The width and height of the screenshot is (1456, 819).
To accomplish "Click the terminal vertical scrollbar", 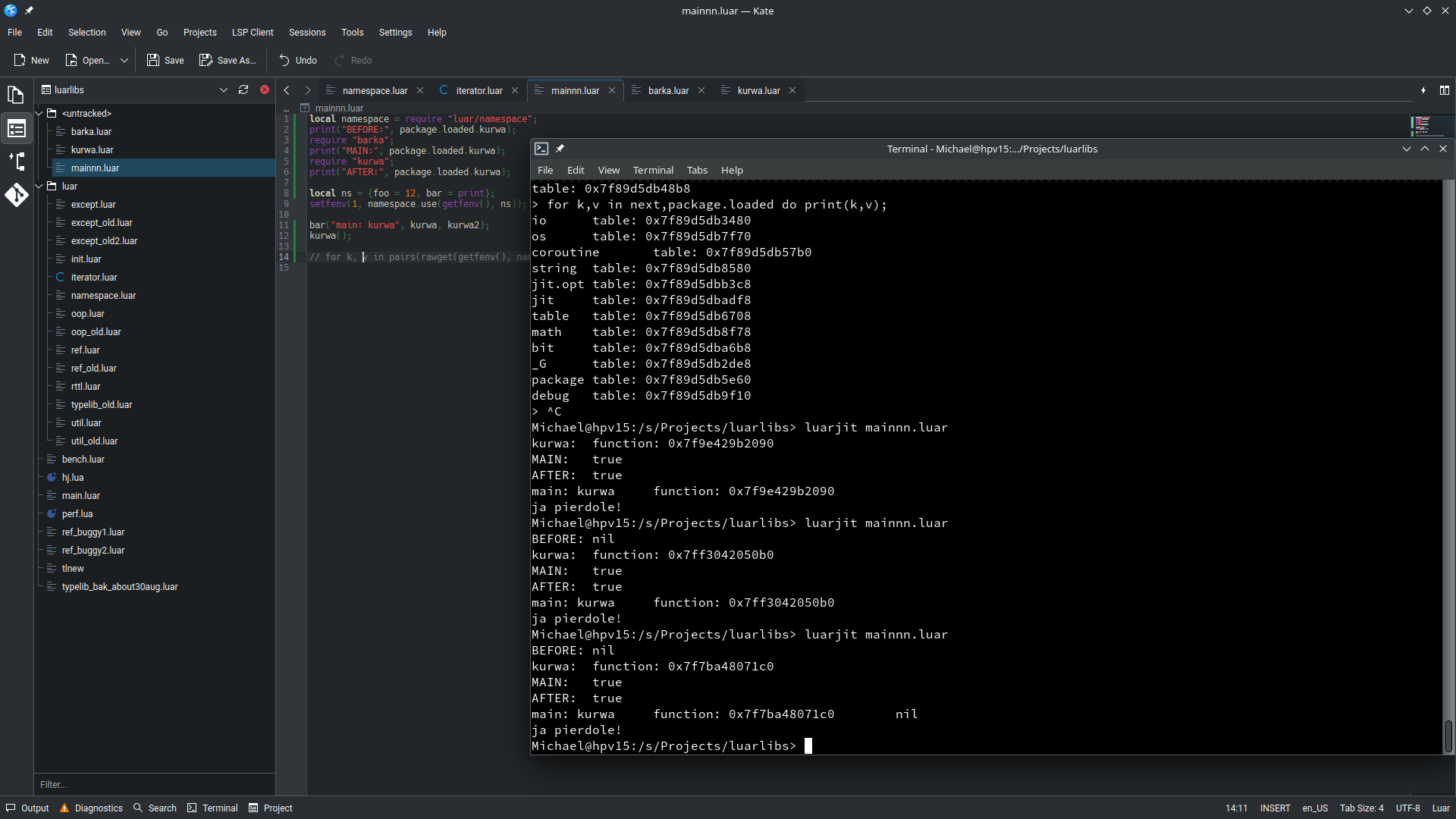I will click(x=1448, y=736).
